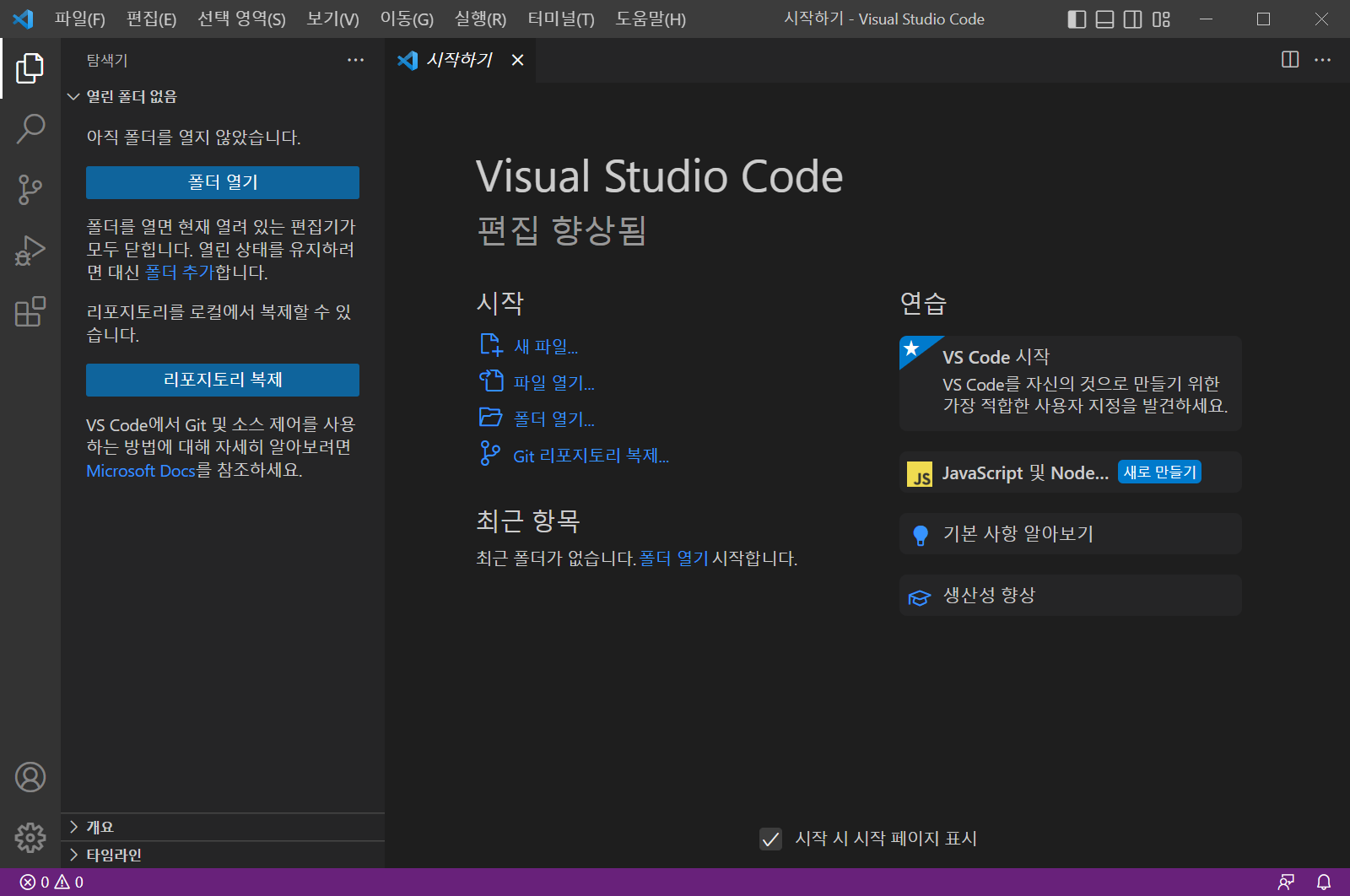The height and width of the screenshot is (896, 1350).
Task: Open the 편집(E) menu
Action: pyautogui.click(x=152, y=19)
